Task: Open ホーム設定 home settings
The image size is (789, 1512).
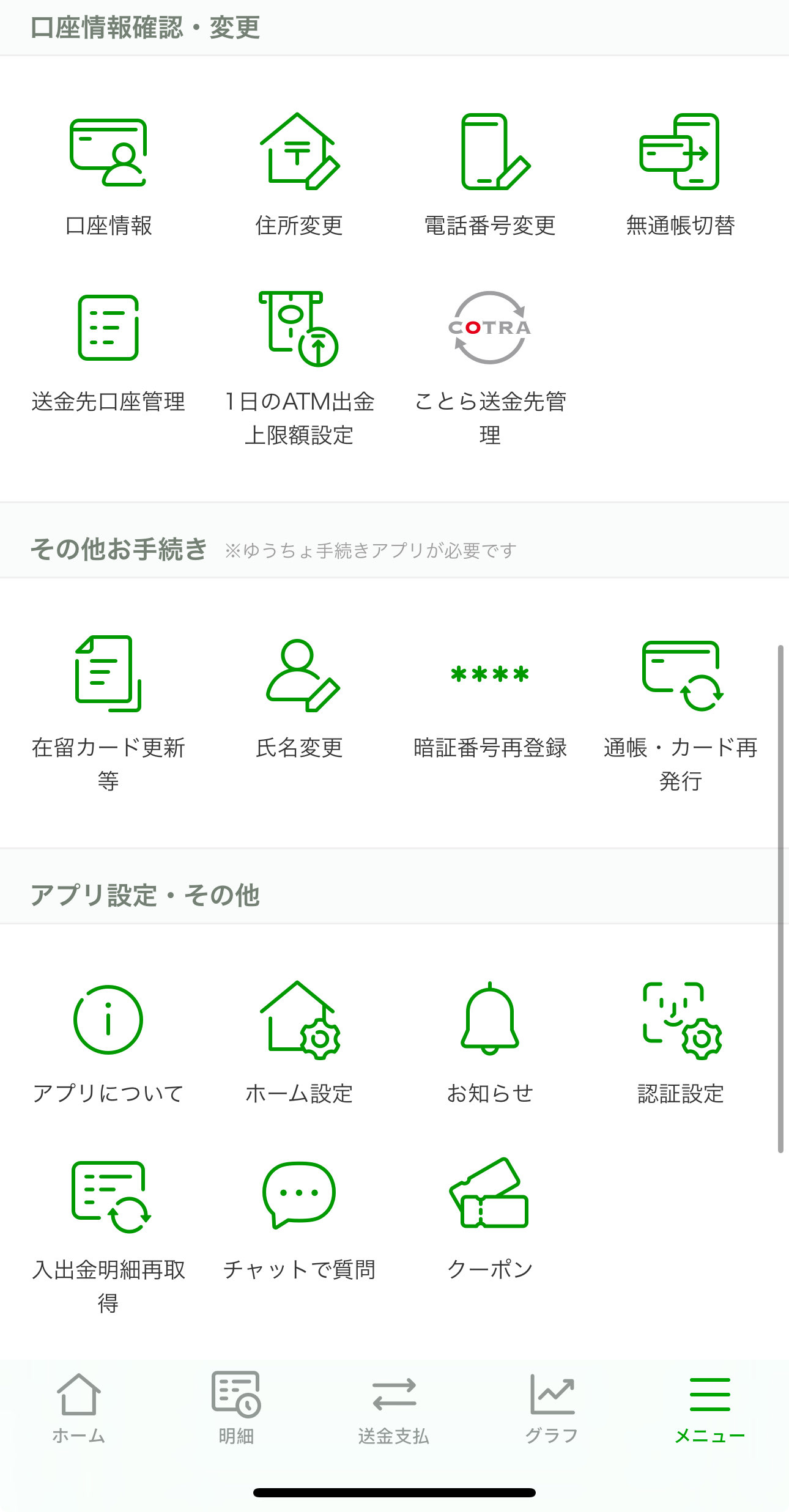Action: 299,1020
